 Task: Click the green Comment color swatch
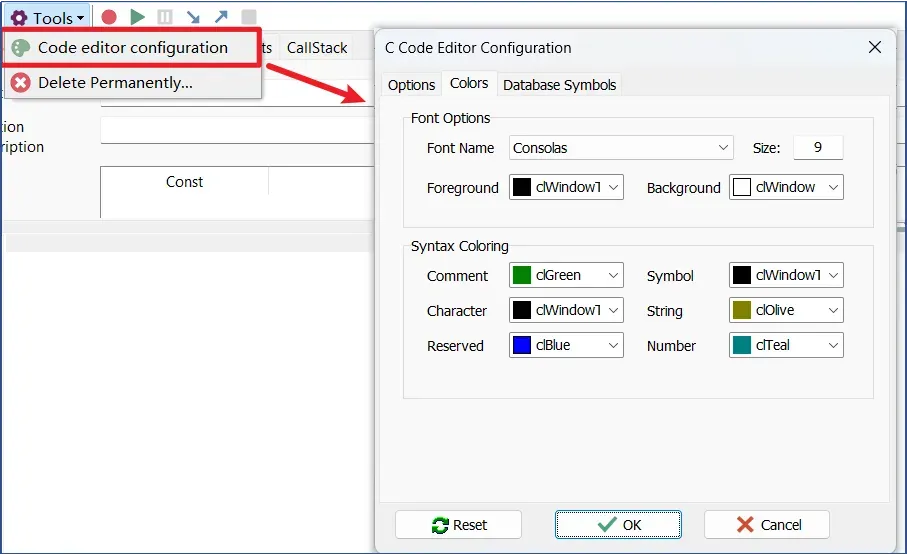(x=522, y=275)
